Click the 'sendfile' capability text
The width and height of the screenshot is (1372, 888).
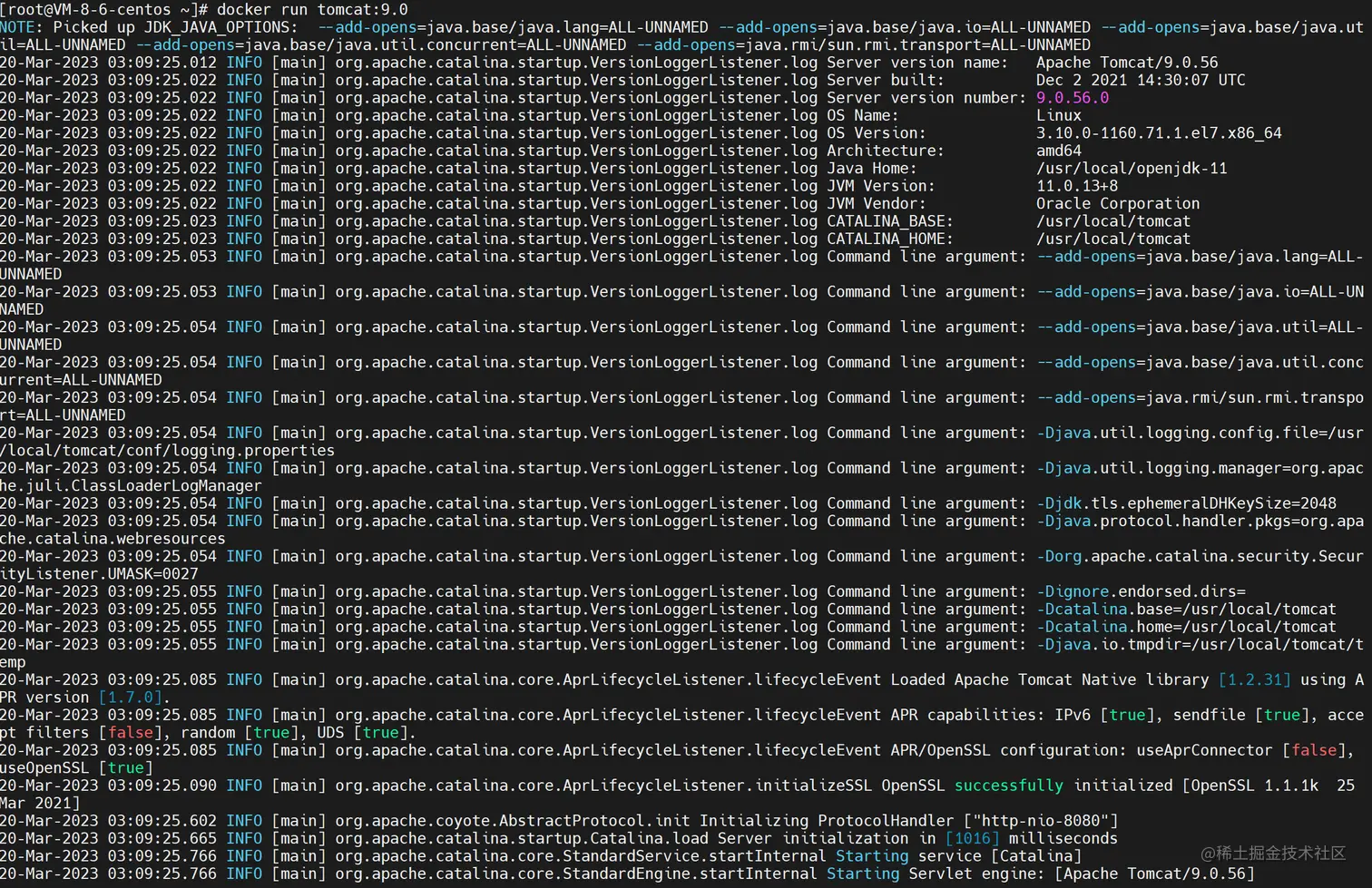coord(1210,716)
